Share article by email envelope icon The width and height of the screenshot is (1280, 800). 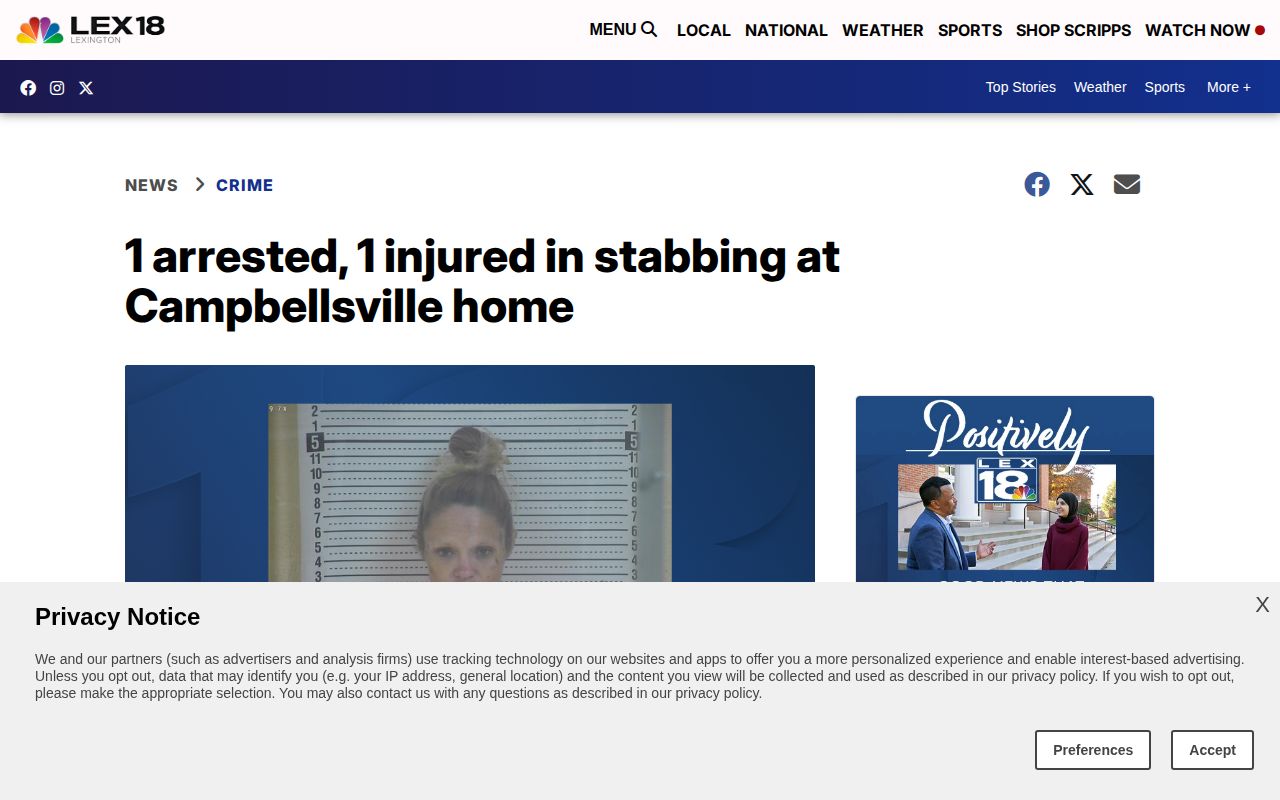1127,184
